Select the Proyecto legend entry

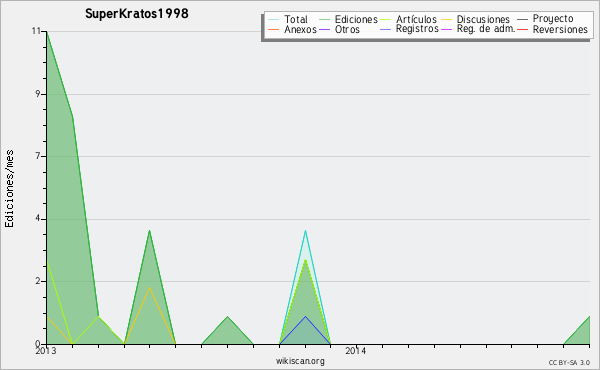click(x=553, y=19)
